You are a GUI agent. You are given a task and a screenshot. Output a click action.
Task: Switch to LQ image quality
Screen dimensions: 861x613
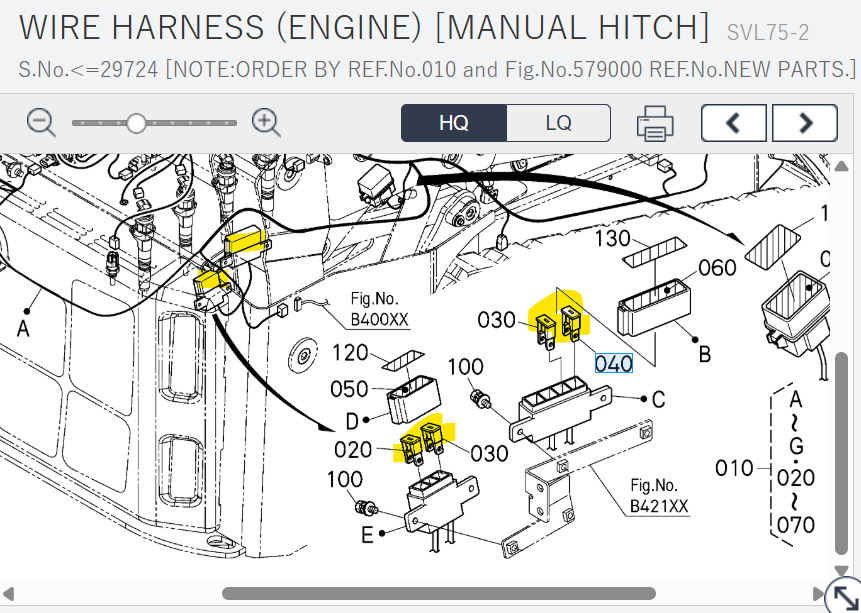(558, 123)
